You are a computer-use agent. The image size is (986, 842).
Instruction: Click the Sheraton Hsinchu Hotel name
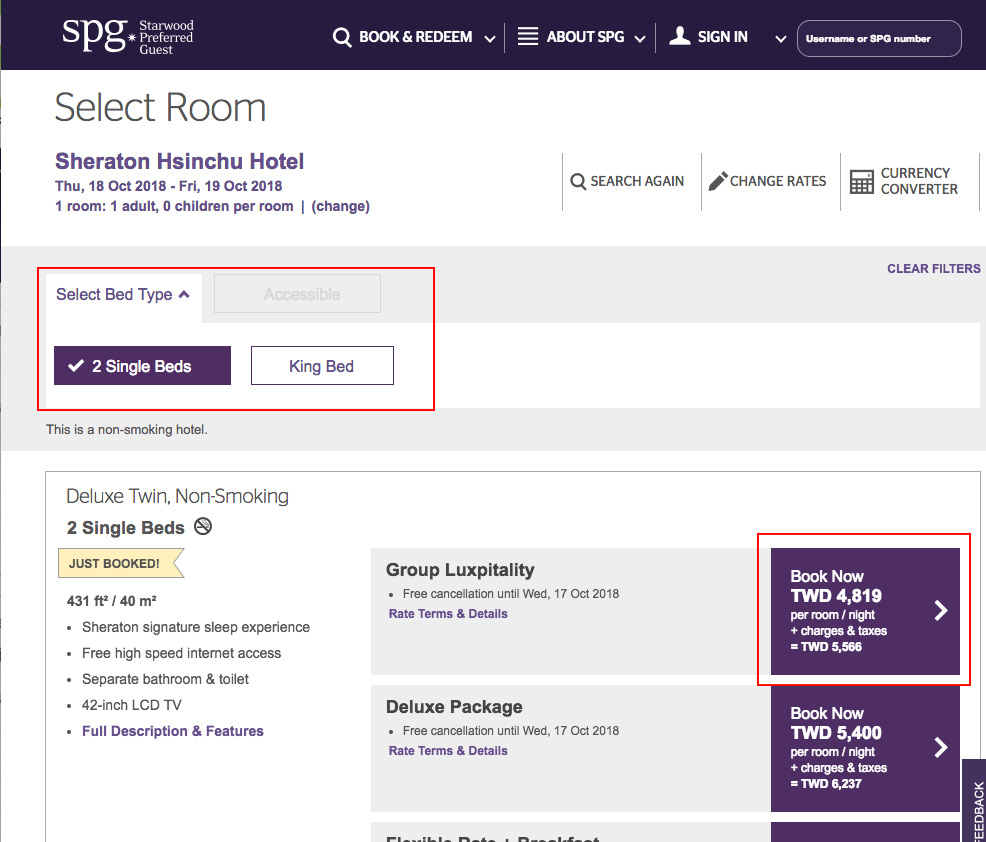point(179,162)
